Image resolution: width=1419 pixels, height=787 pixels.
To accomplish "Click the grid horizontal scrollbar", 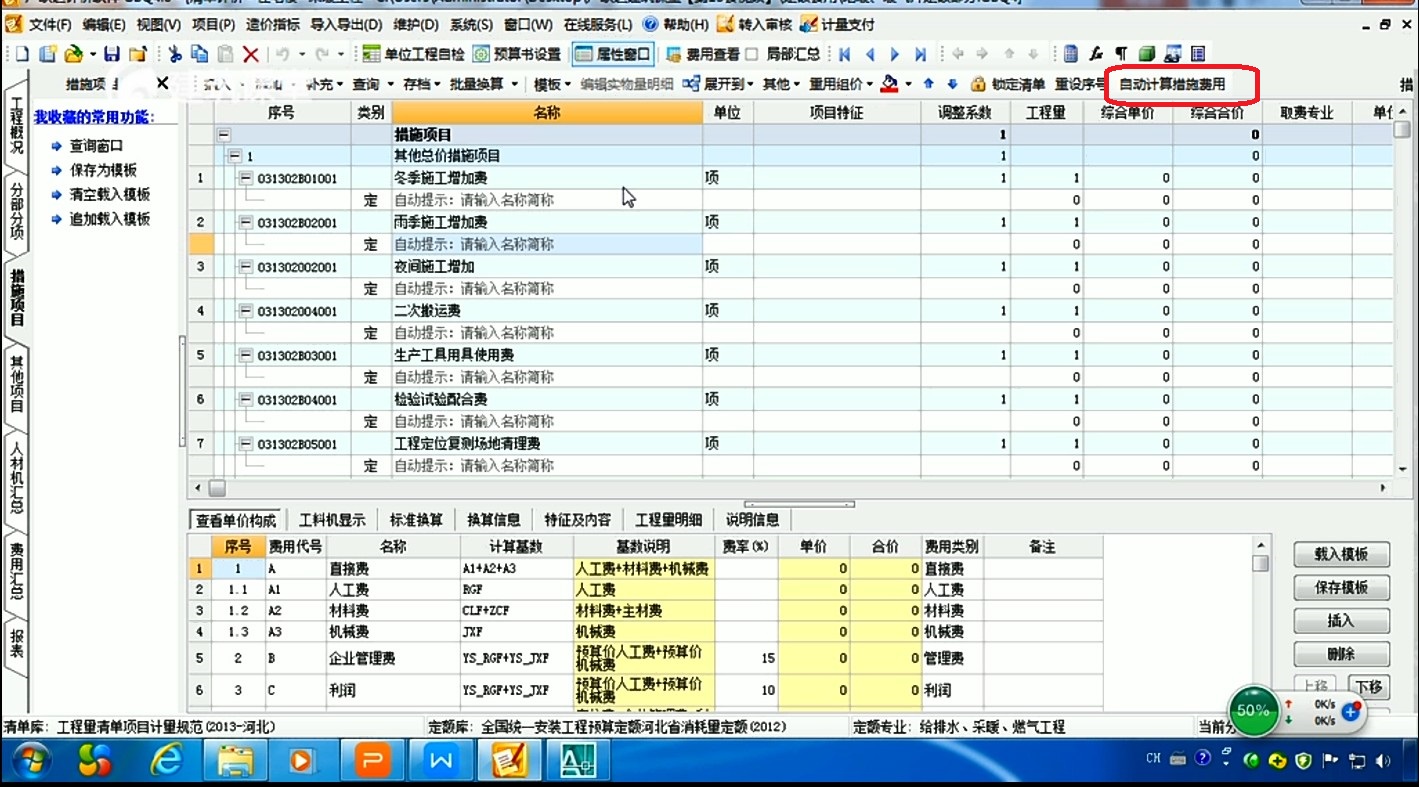I will [x=790, y=487].
